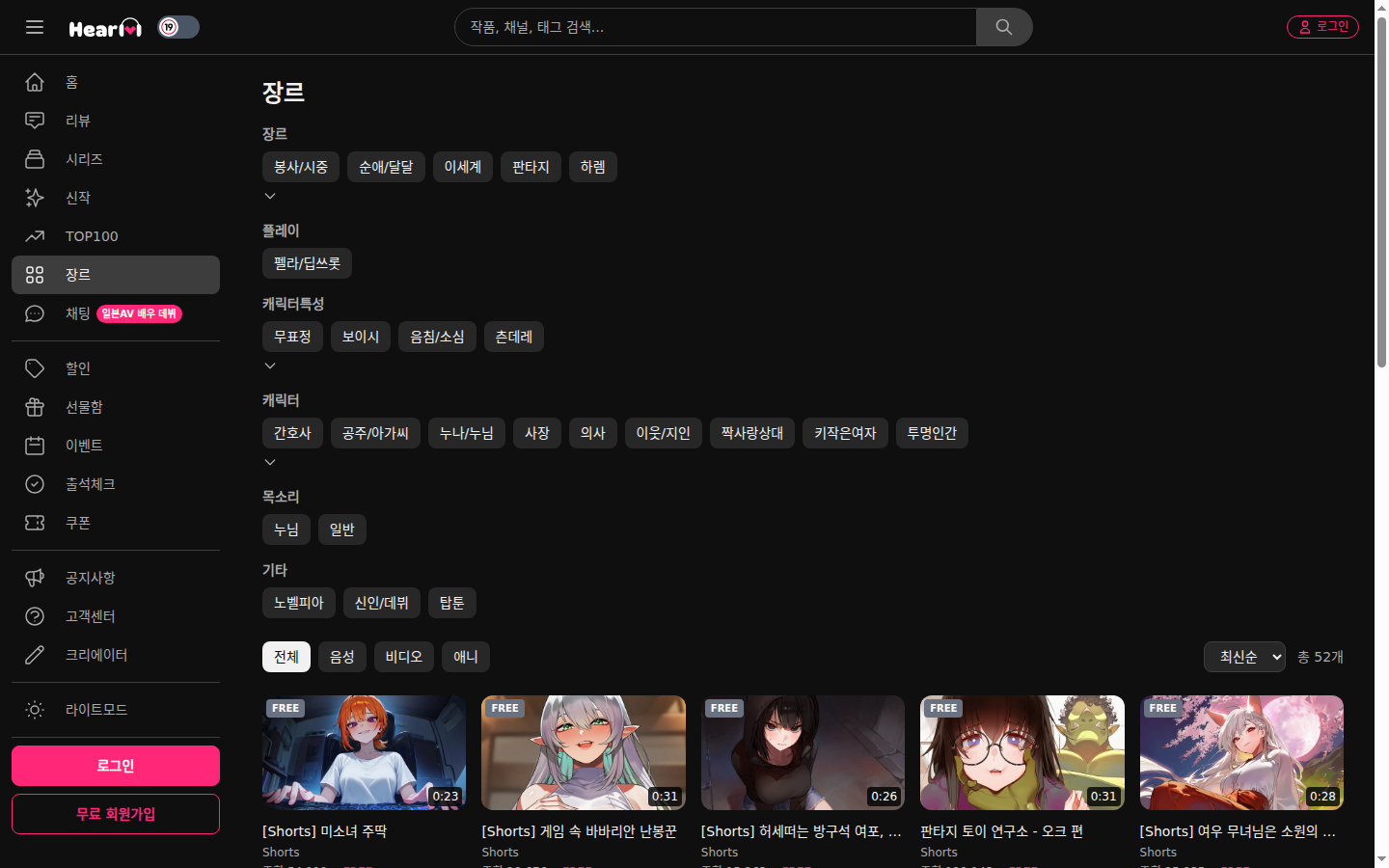Image resolution: width=1389 pixels, height=868 pixels.
Task: Toggle the 노벨피아 tag
Action: [x=299, y=603]
